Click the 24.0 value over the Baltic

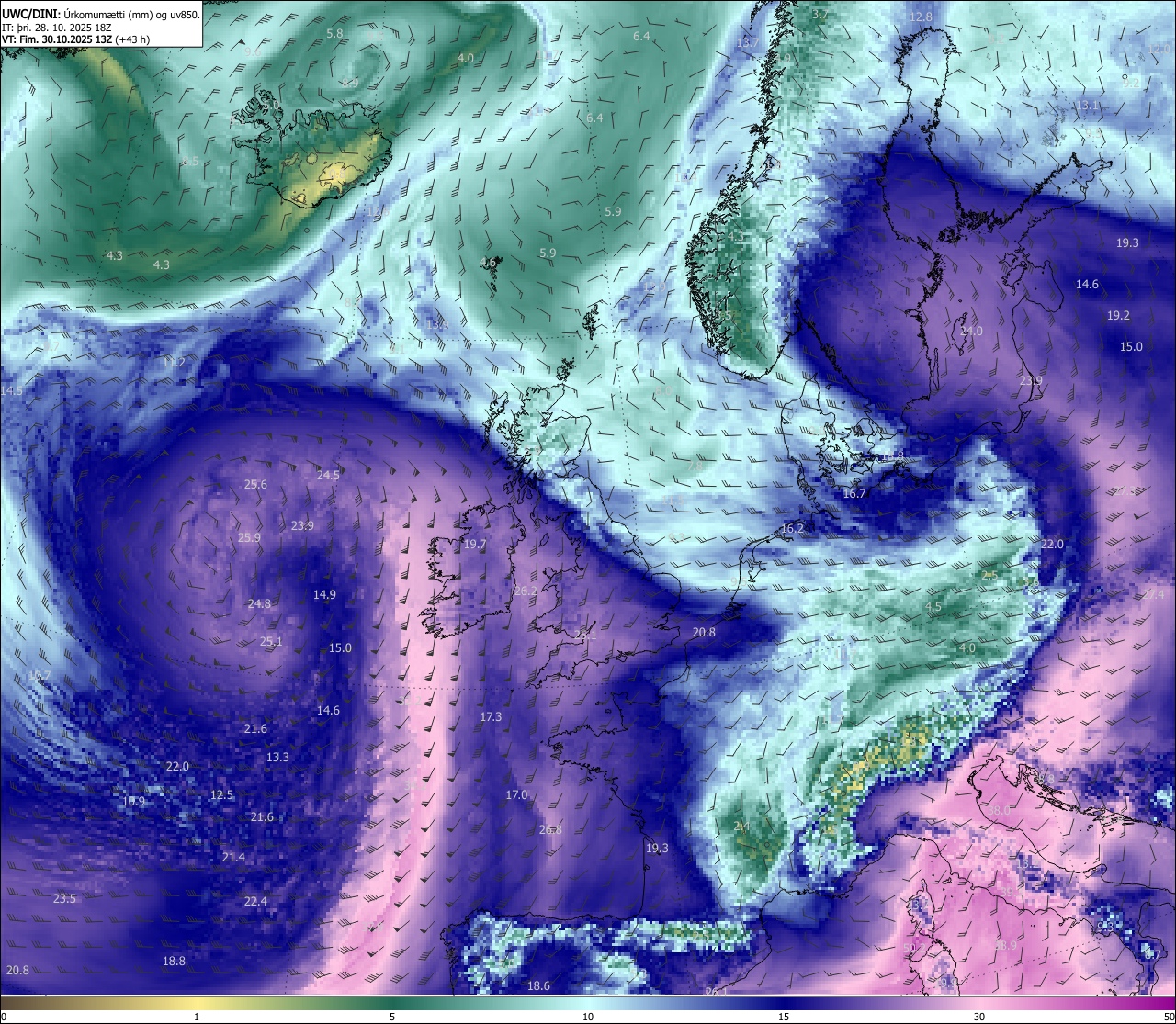(x=971, y=331)
